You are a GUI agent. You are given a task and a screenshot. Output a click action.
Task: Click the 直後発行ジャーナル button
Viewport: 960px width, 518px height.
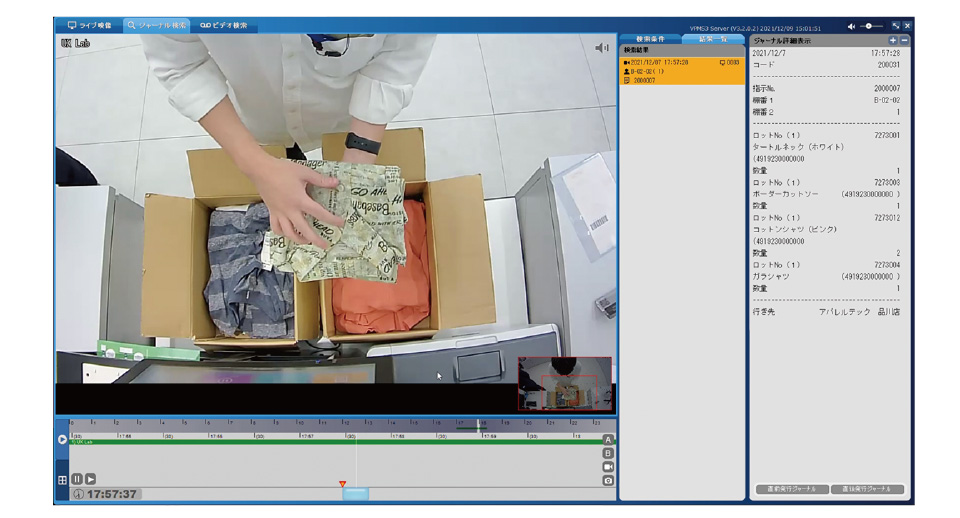(x=867, y=489)
